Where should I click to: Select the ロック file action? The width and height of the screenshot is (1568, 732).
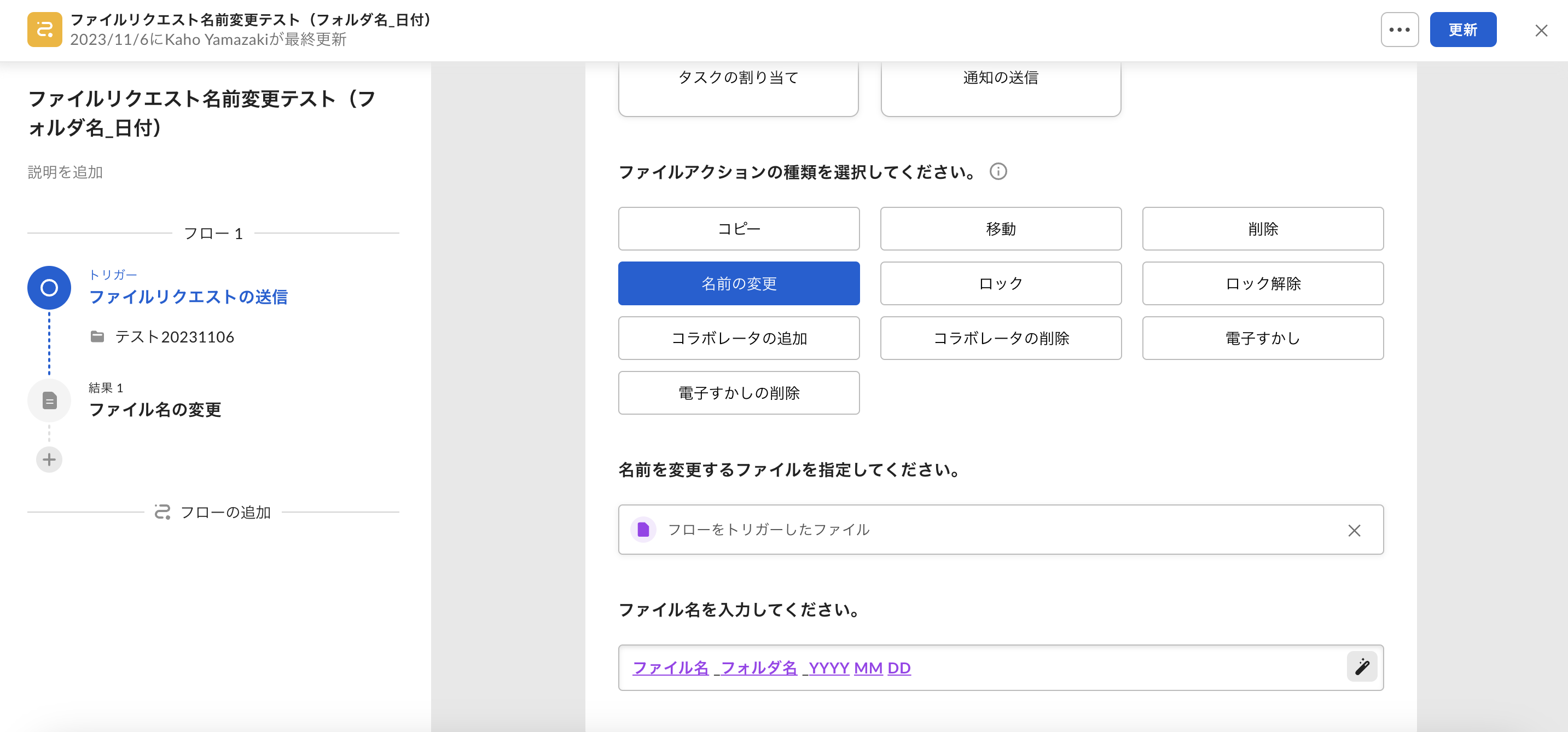coord(1001,283)
